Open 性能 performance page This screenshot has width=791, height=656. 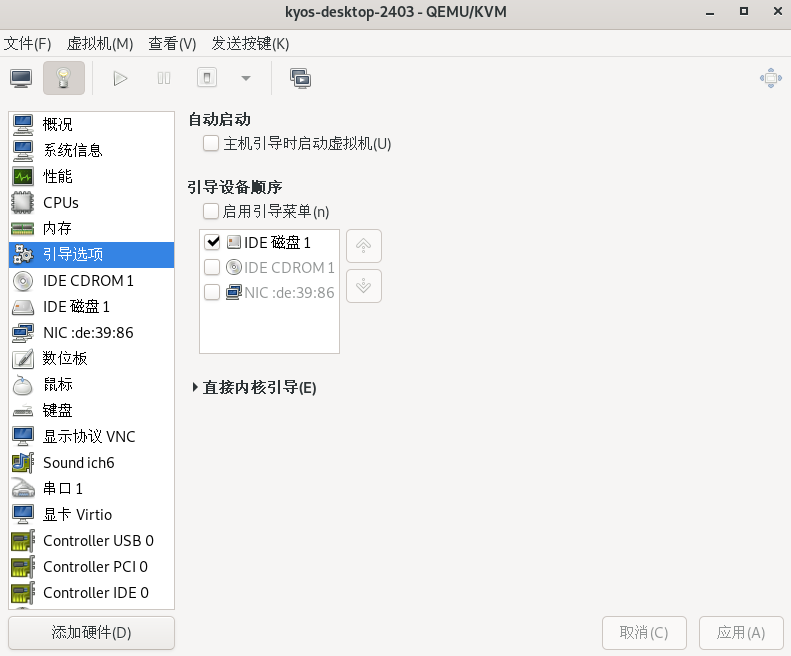[x=92, y=176]
